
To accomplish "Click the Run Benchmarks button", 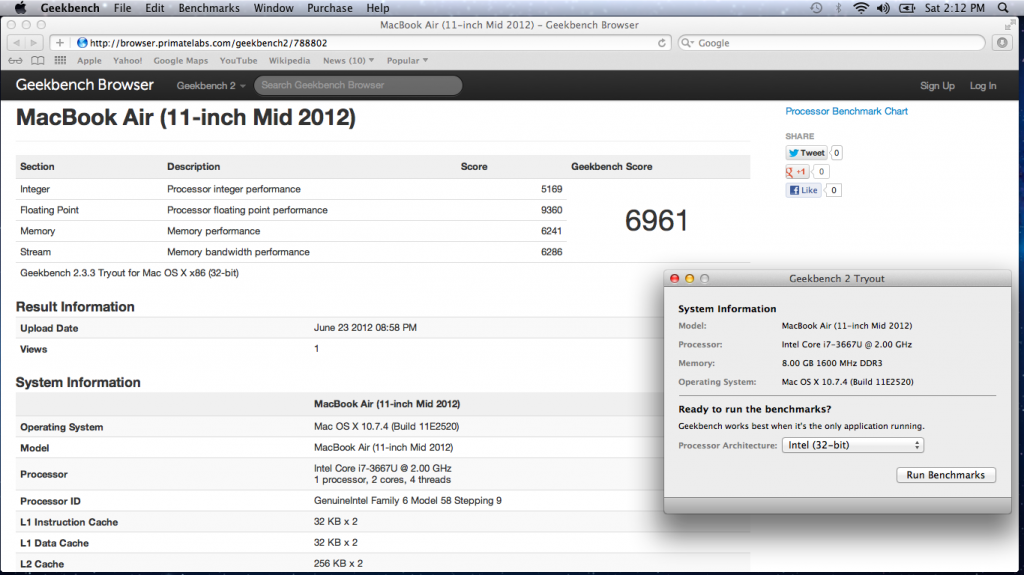I will 945,475.
